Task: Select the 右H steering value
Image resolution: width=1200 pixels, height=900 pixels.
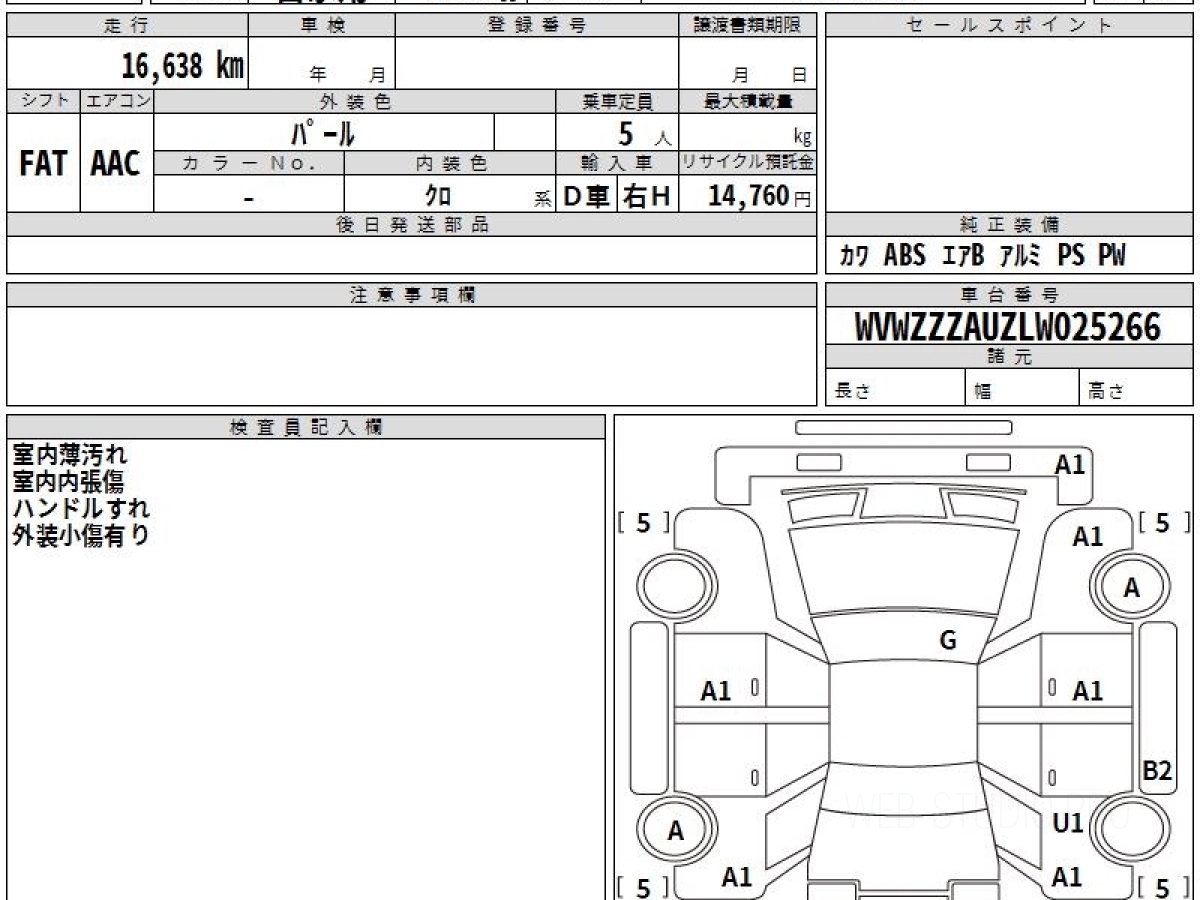Action: pyautogui.click(x=647, y=197)
